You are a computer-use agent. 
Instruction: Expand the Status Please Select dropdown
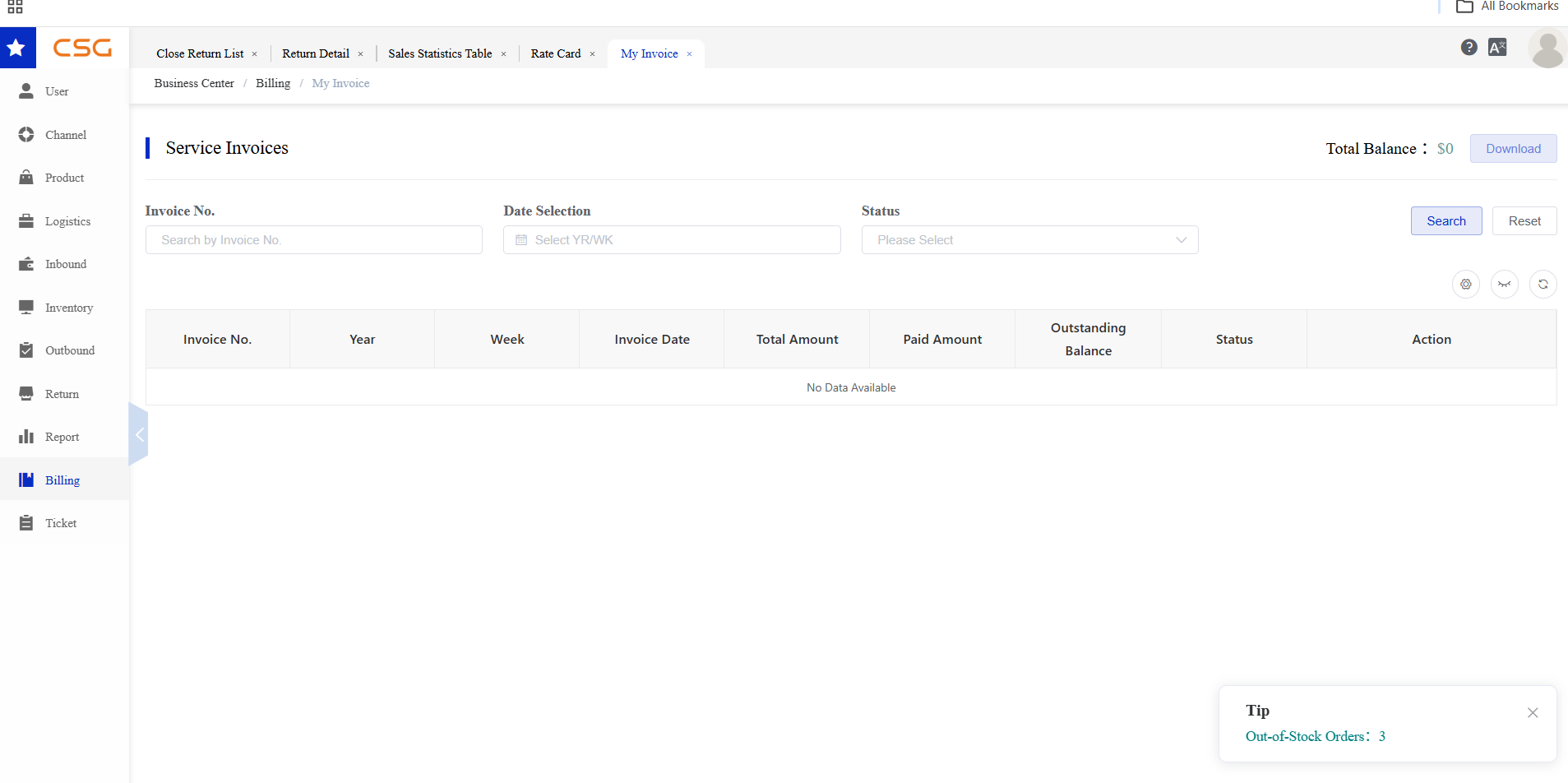tap(1029, 240)
